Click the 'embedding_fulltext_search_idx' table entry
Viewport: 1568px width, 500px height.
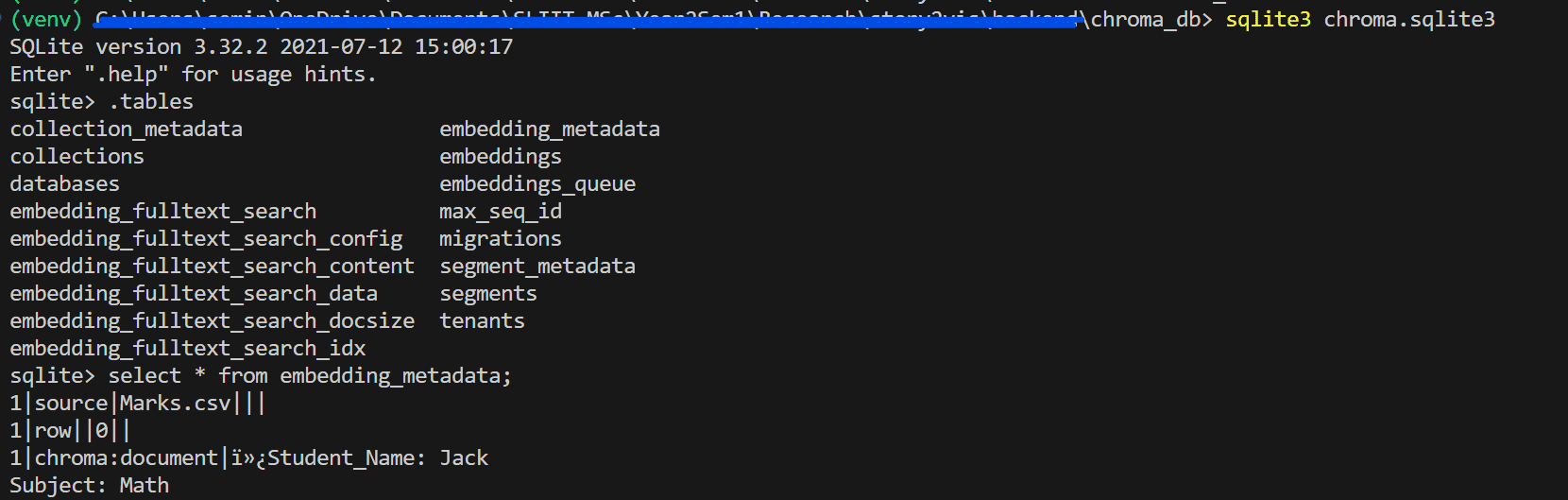187,349
